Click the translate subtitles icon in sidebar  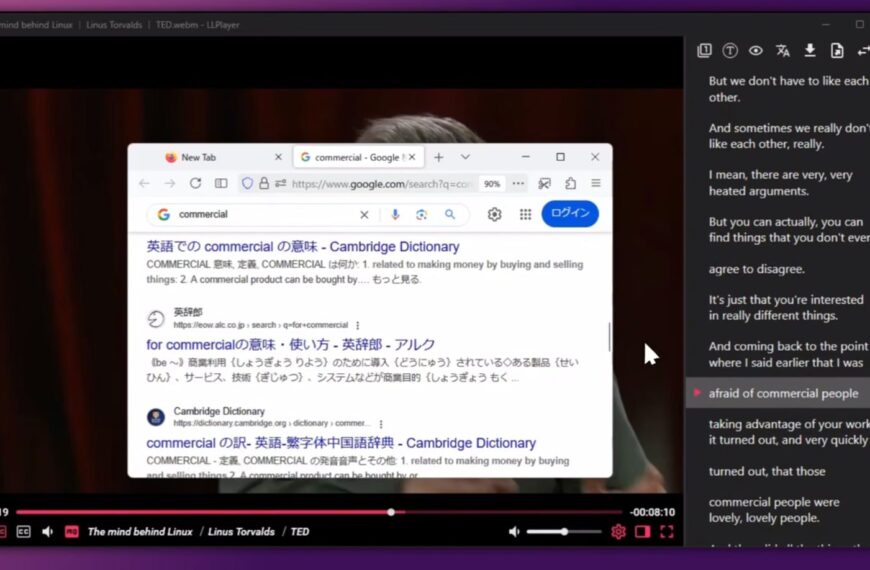(783, 51)
